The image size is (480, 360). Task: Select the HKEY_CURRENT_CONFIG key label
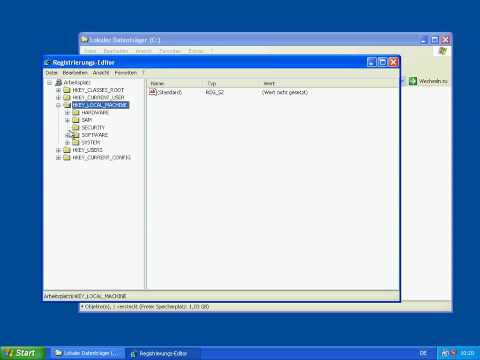(x=102, y=157)
